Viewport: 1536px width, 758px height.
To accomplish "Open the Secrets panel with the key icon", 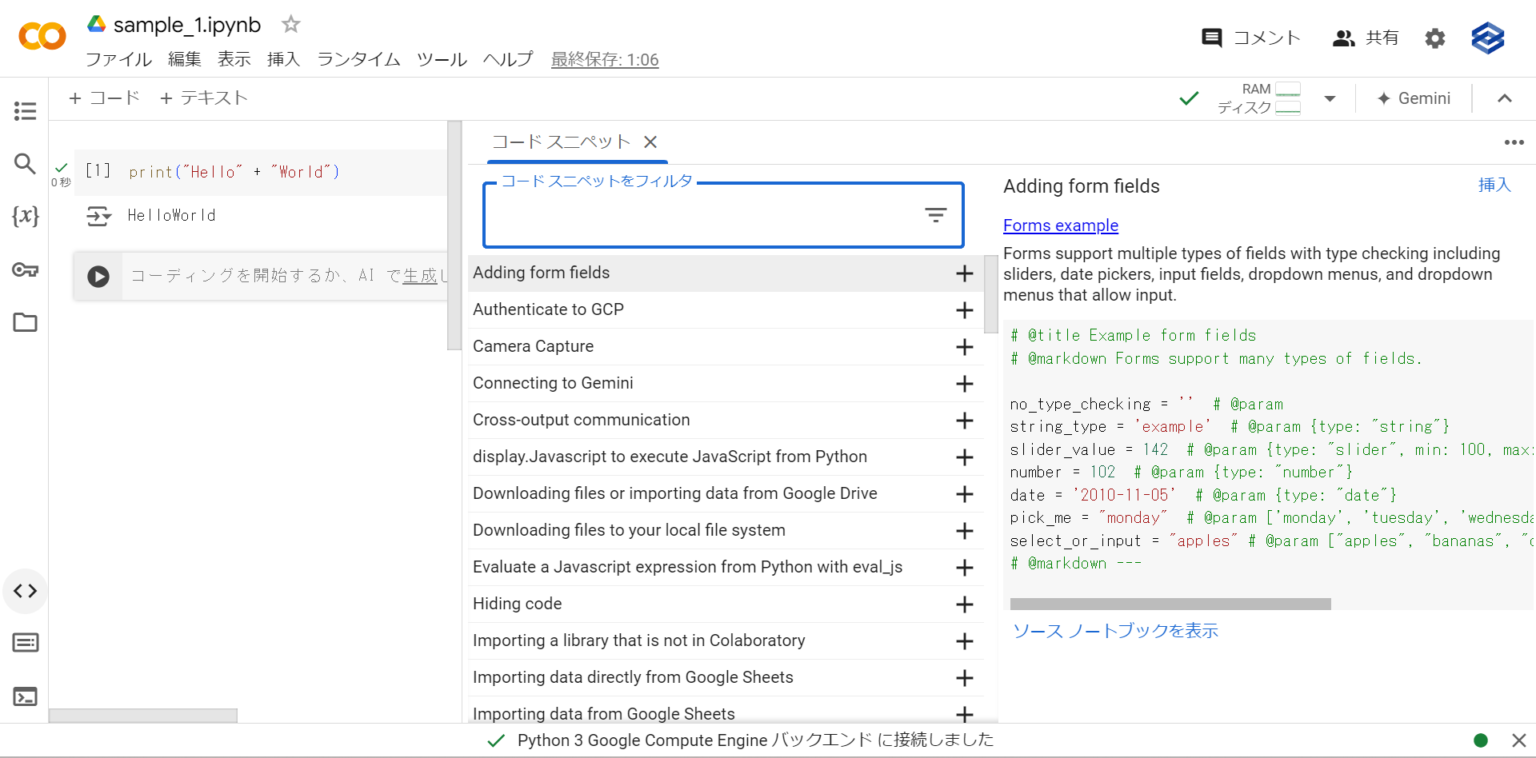I will 25,267.
